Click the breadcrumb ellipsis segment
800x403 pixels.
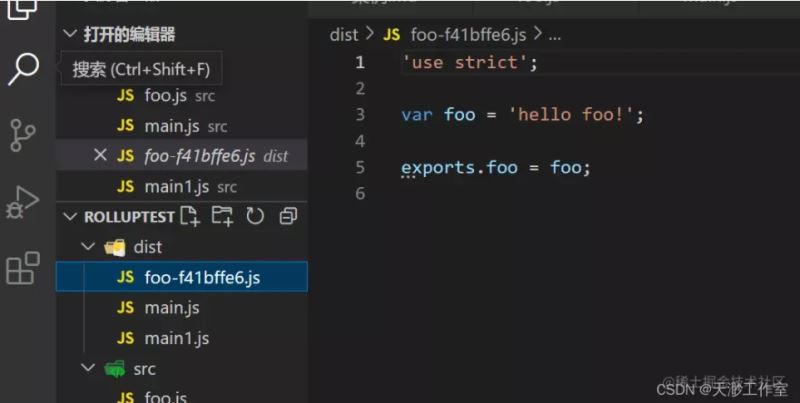click(555, 36)
